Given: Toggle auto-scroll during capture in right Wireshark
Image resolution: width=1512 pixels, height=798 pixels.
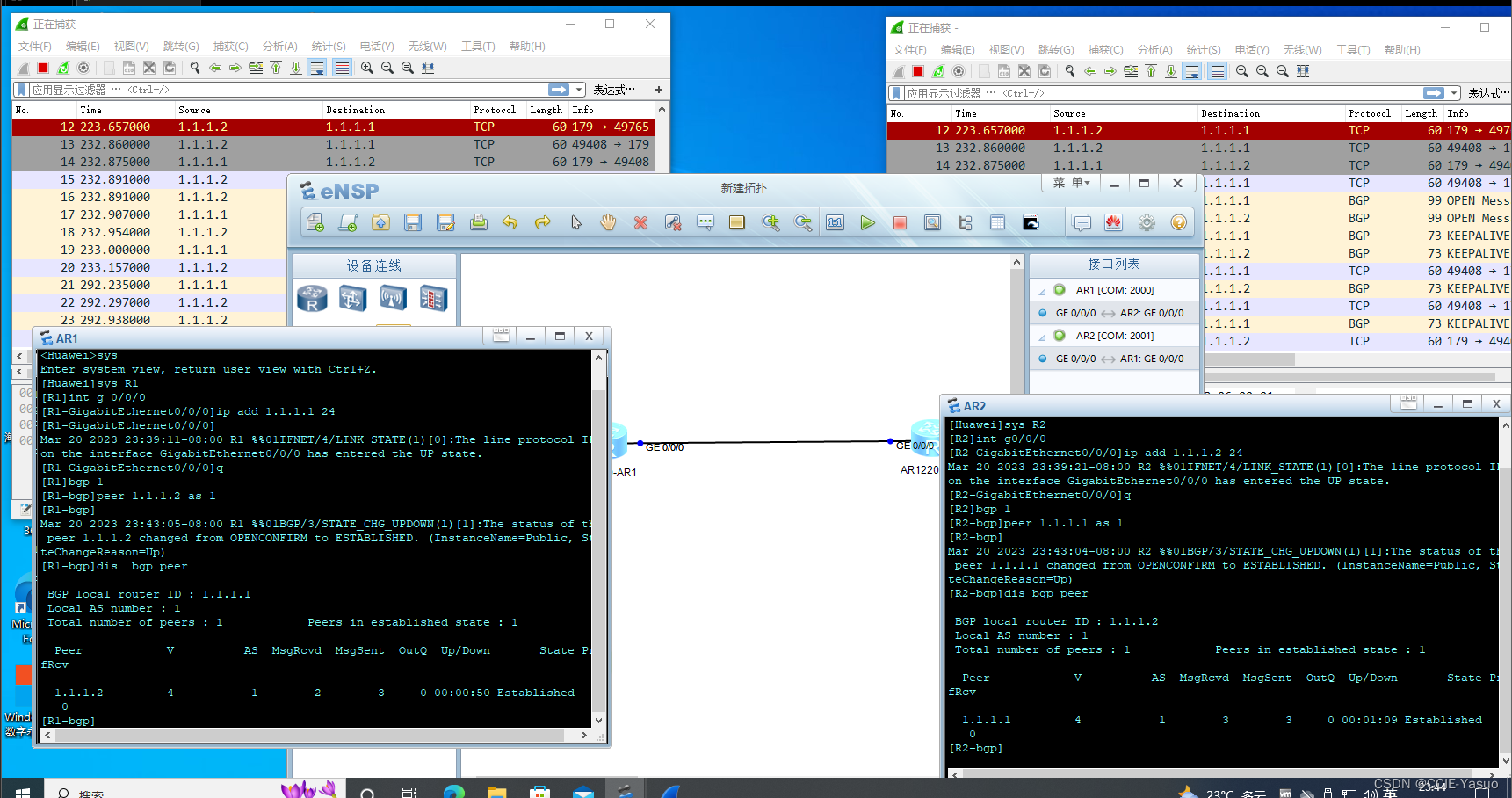Looking at the screenshot, I should [x=1192, y=71].
